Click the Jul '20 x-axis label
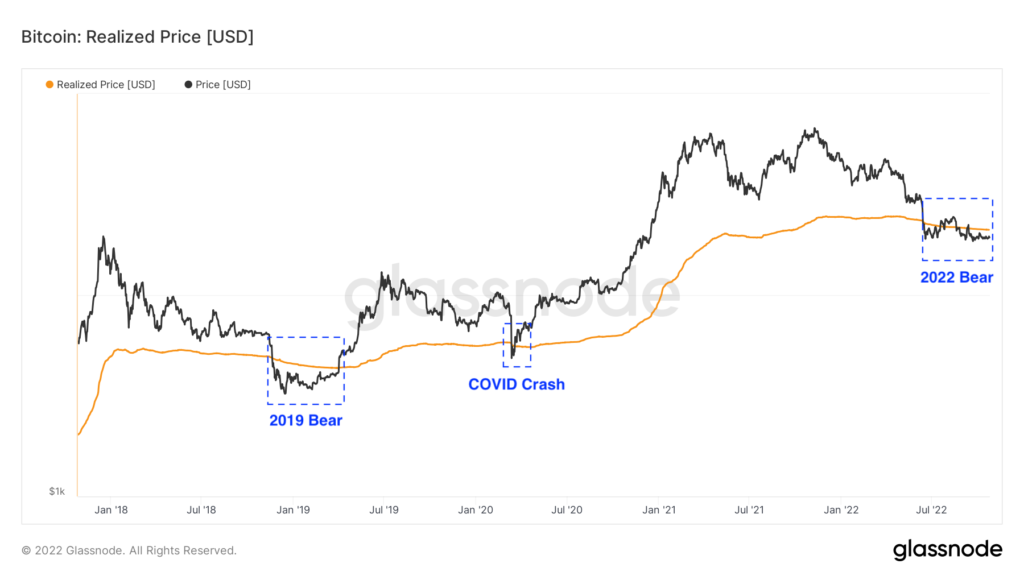The height and width of the screenshot is (576, 1024). (566, 510)
